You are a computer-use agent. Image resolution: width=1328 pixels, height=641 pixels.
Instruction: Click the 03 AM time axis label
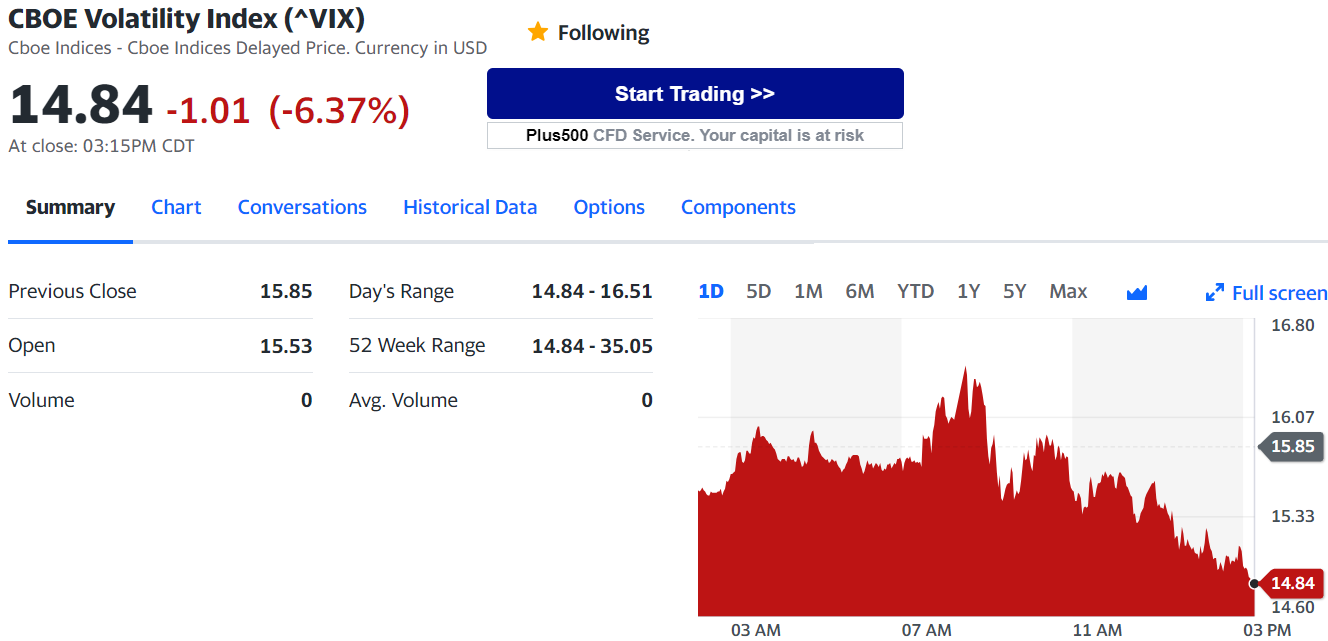coord(755,630)
